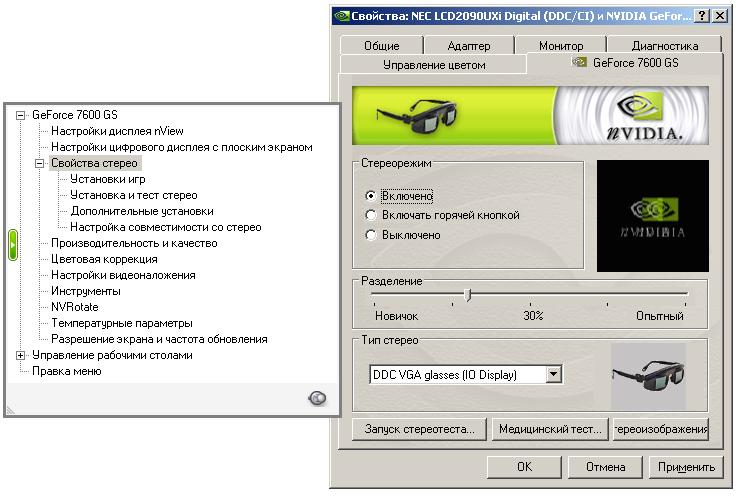
Task: Click the Применить button
Action: pos(686,467)
